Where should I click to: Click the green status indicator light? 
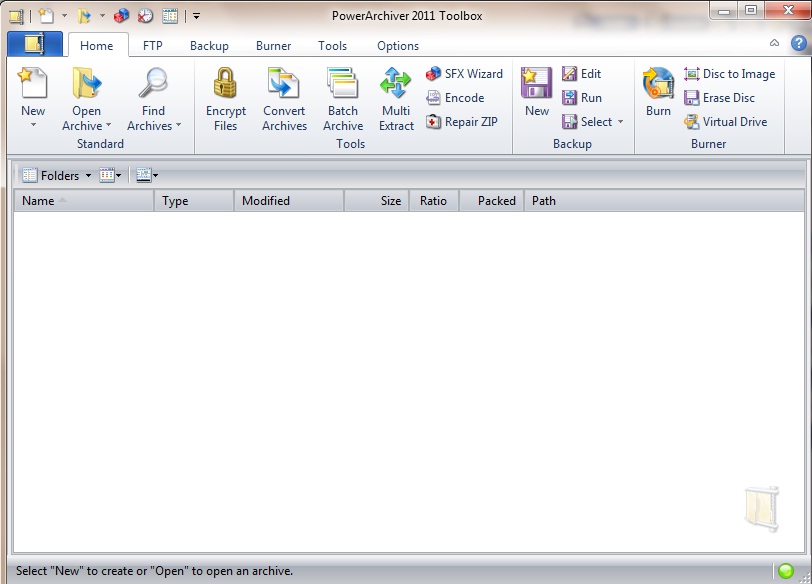point(786,571)
